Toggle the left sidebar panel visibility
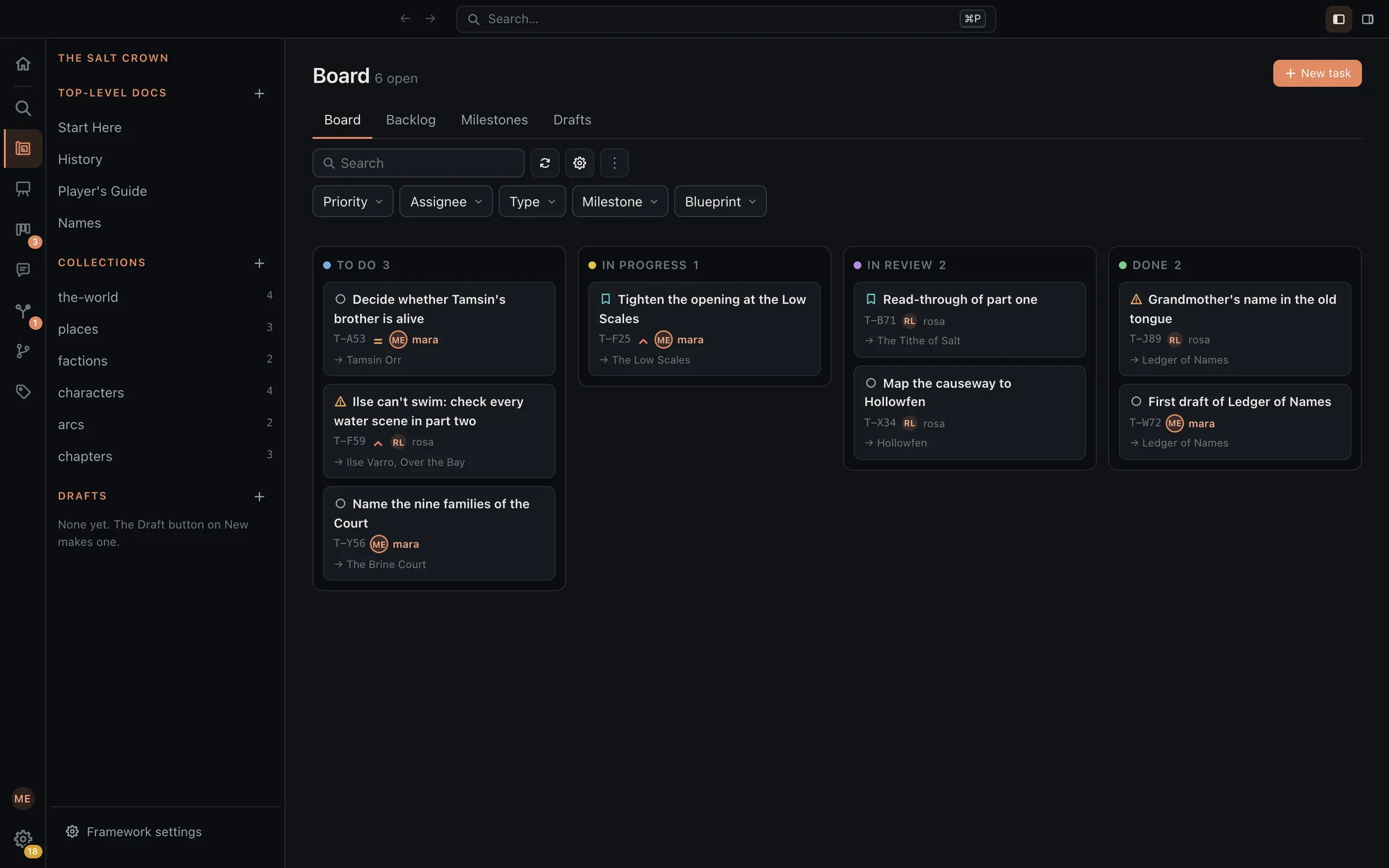Image resolution: width=1389 pixels, height=868 pixels. pyautogui.click(x=1339, y=19)
